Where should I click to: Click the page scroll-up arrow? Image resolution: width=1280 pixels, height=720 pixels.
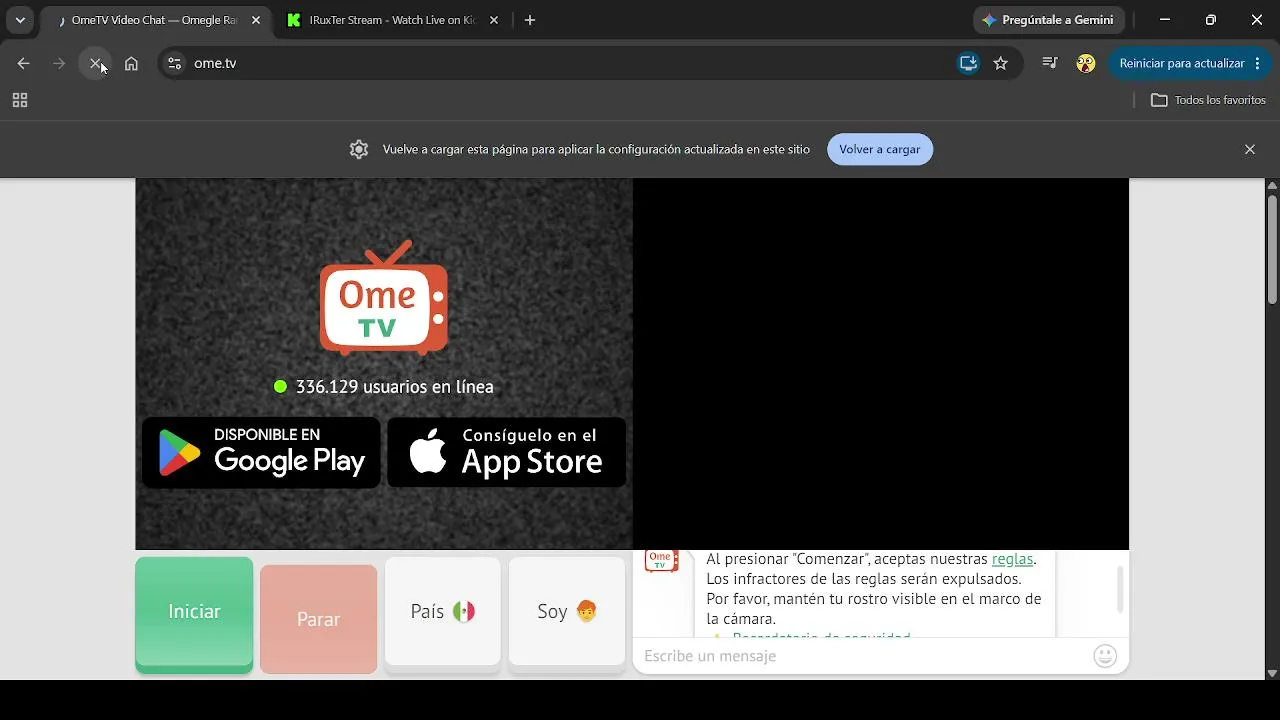(x=1272, y=186)
